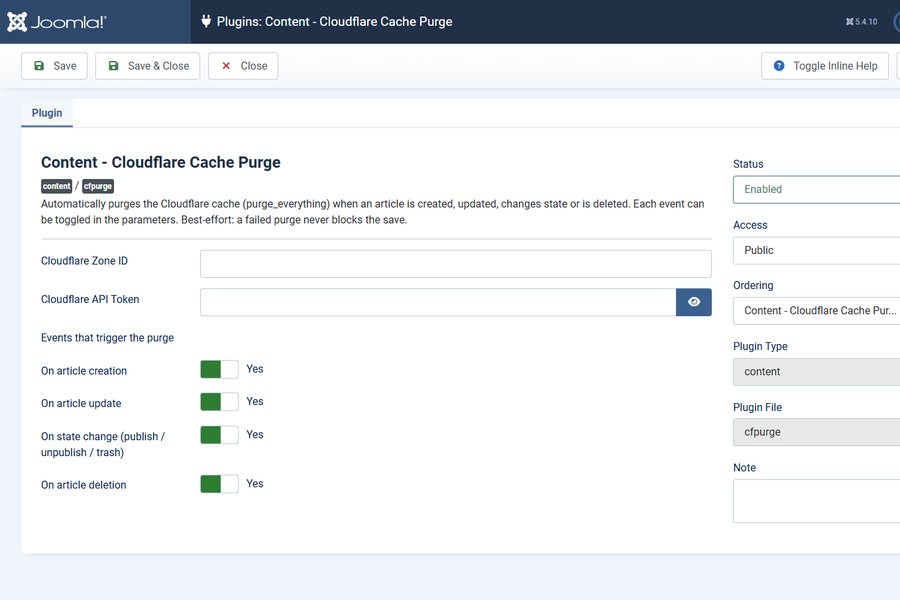
Task: Toggle the On state change switch
Action: [x=219, y=435]
